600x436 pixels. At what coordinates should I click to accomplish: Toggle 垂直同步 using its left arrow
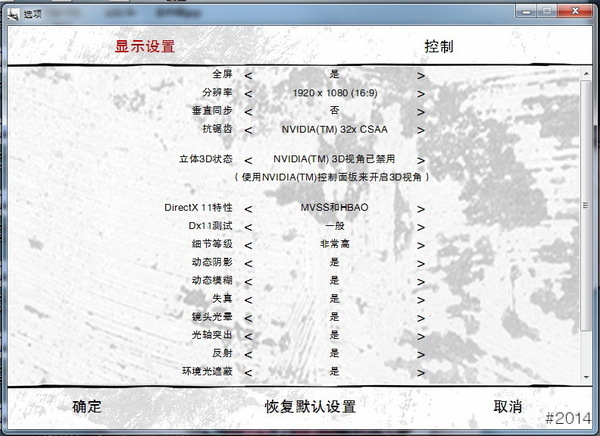click(x=248, y=112)
